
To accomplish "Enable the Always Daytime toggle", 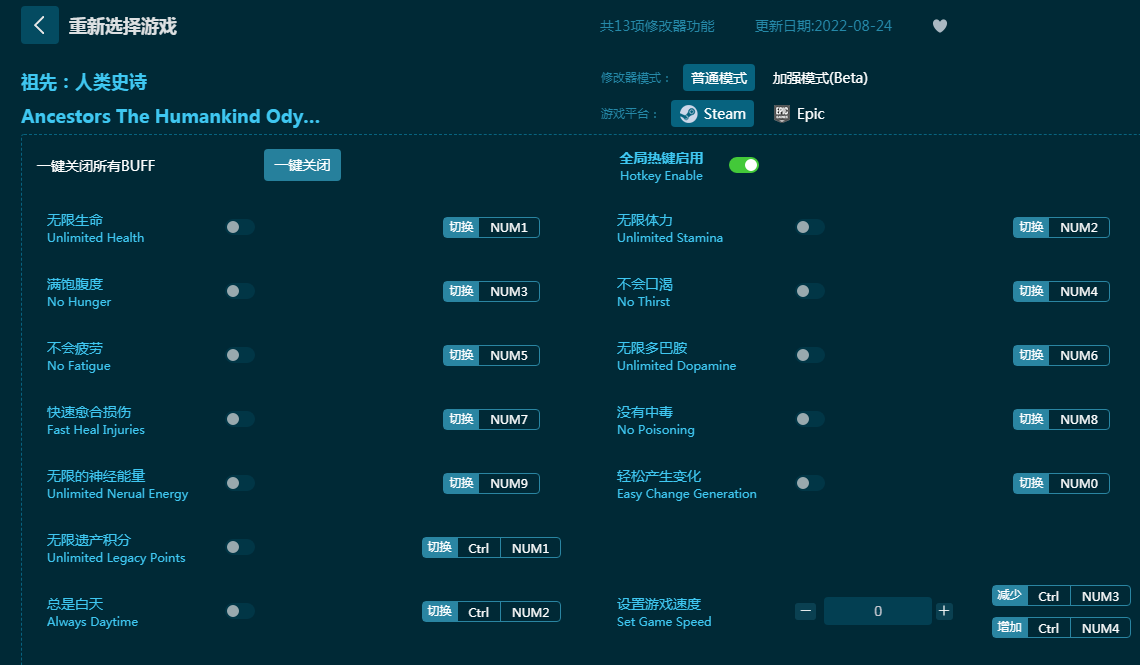I will point(240,611).
